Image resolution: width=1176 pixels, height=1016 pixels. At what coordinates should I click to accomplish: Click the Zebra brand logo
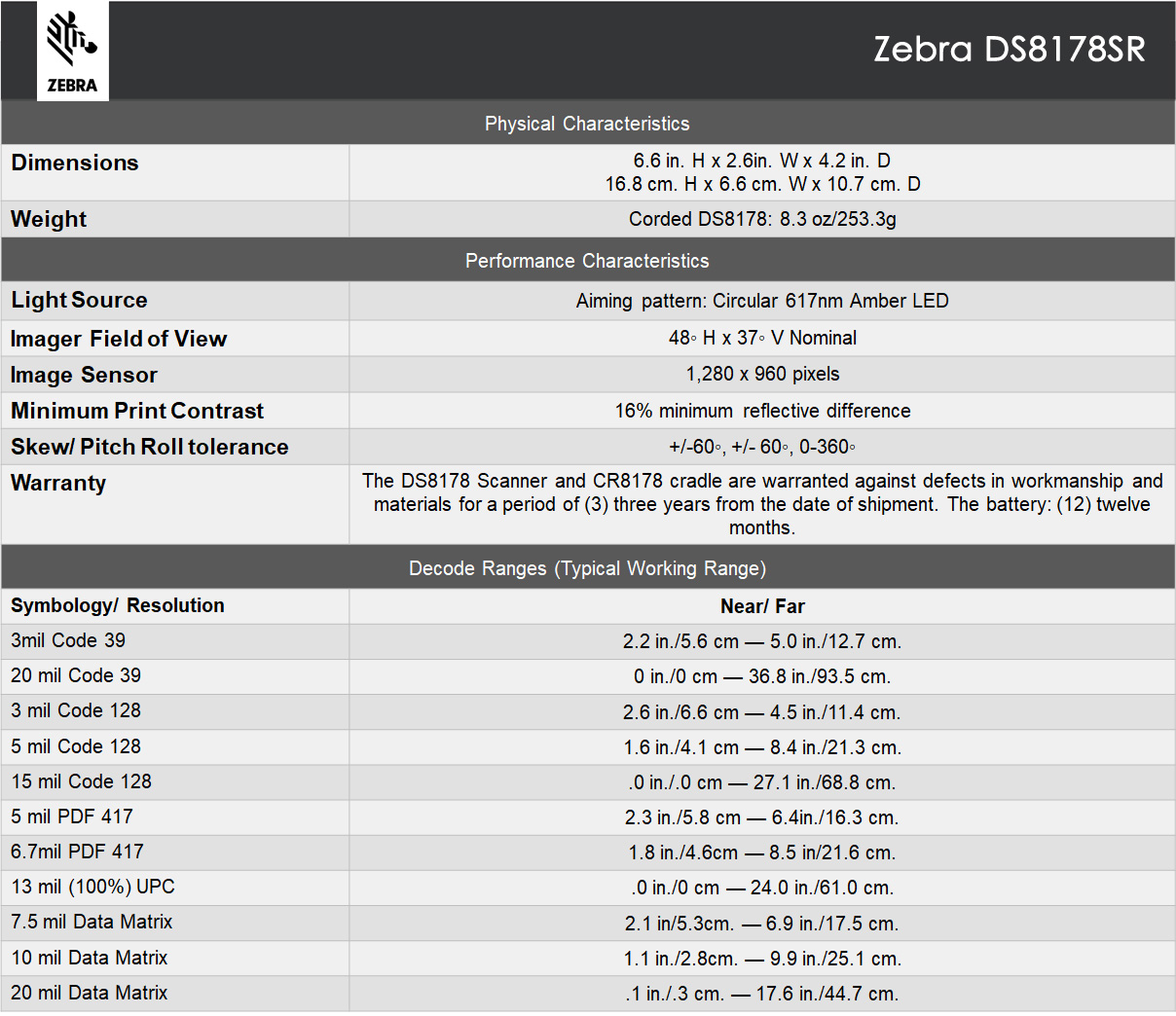(x=72, y=51)
